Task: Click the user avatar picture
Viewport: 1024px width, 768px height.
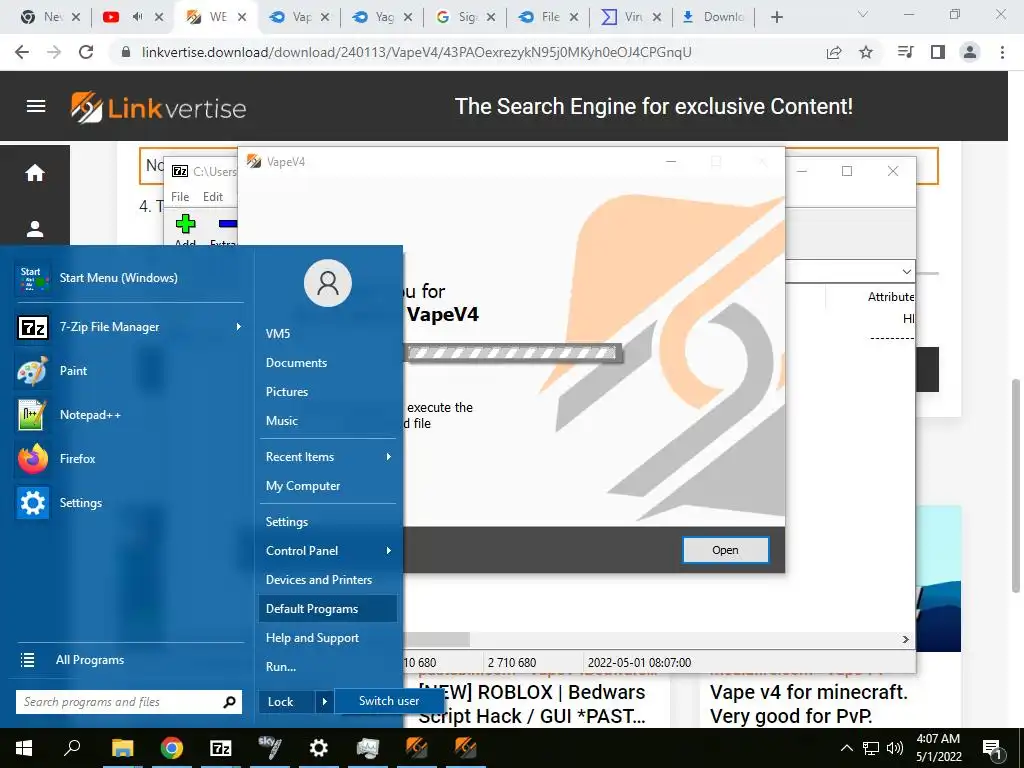Action: click(x=328, y=283)
